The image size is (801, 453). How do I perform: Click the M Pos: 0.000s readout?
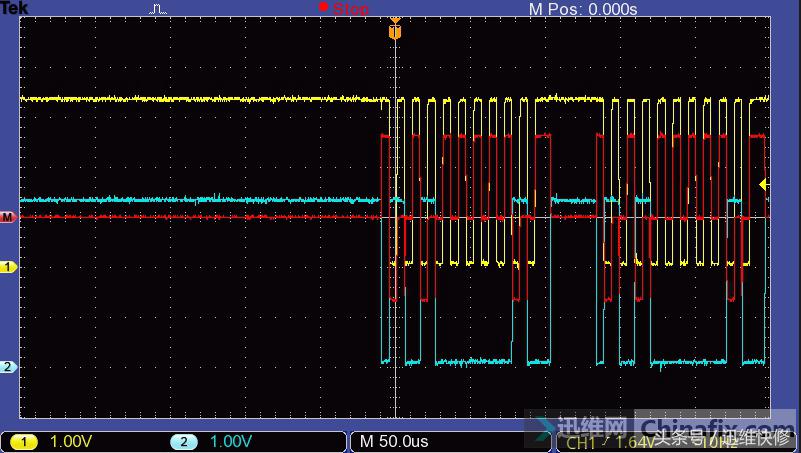click(582, 9)
